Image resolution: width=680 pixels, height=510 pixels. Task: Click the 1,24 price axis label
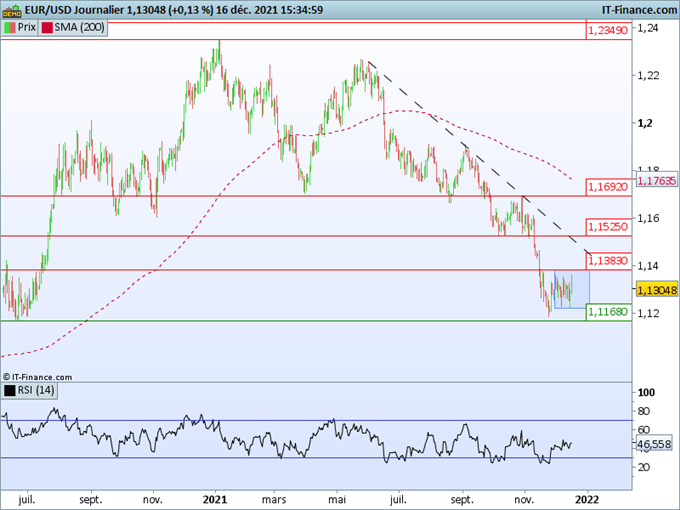coord(647,28)
